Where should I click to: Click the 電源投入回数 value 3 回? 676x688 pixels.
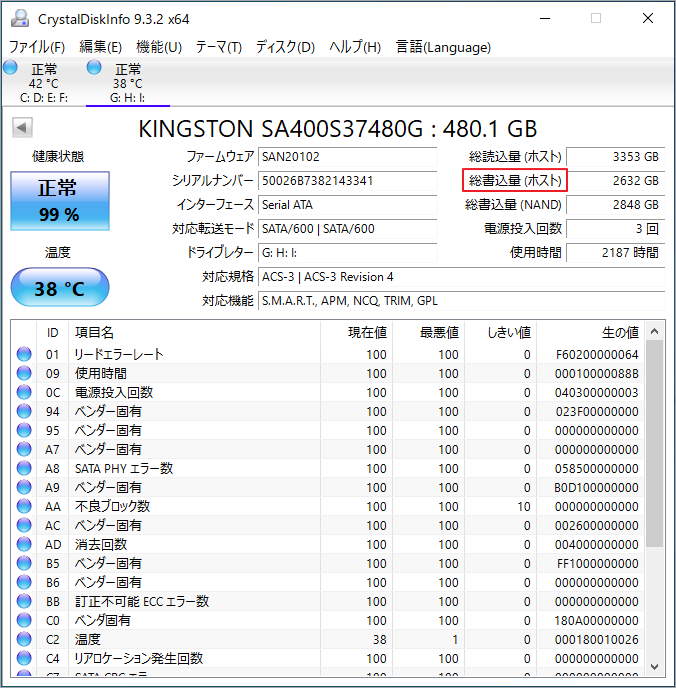coord(615,229)
